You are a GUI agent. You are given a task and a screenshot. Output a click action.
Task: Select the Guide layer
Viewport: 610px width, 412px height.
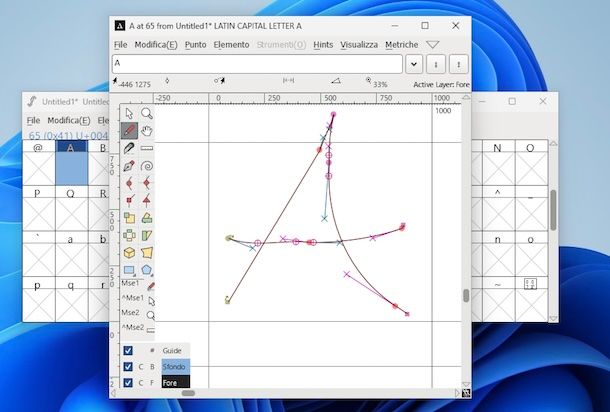point(172,351)
